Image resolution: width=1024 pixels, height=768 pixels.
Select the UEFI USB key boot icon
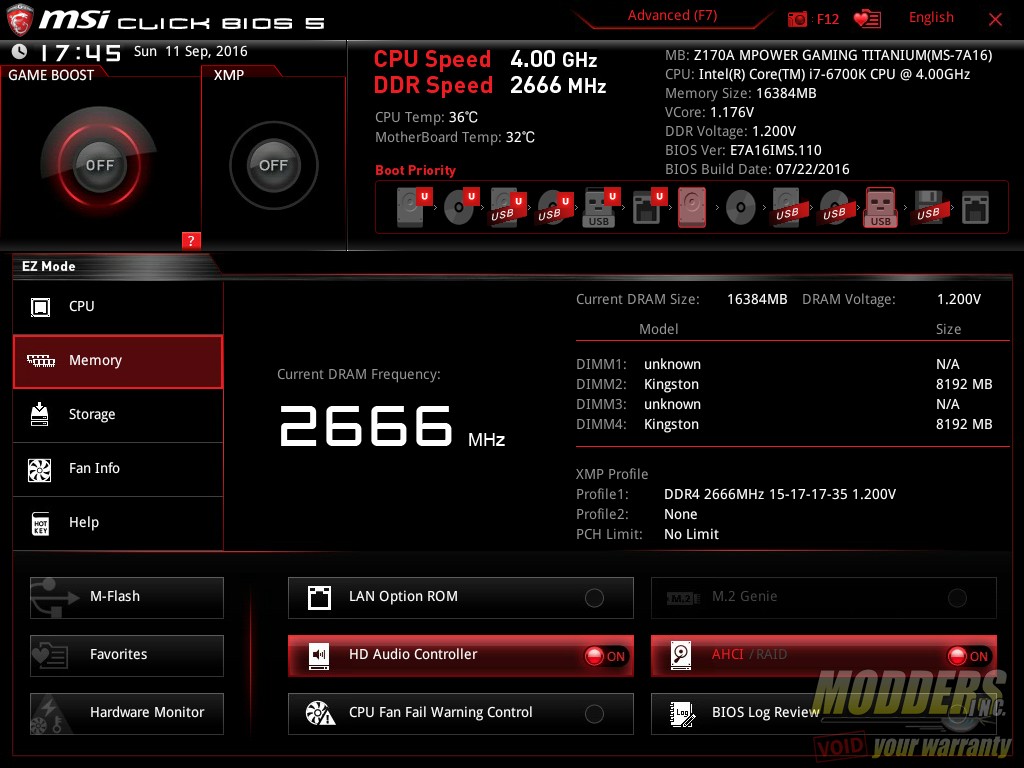tap(600, 207)
